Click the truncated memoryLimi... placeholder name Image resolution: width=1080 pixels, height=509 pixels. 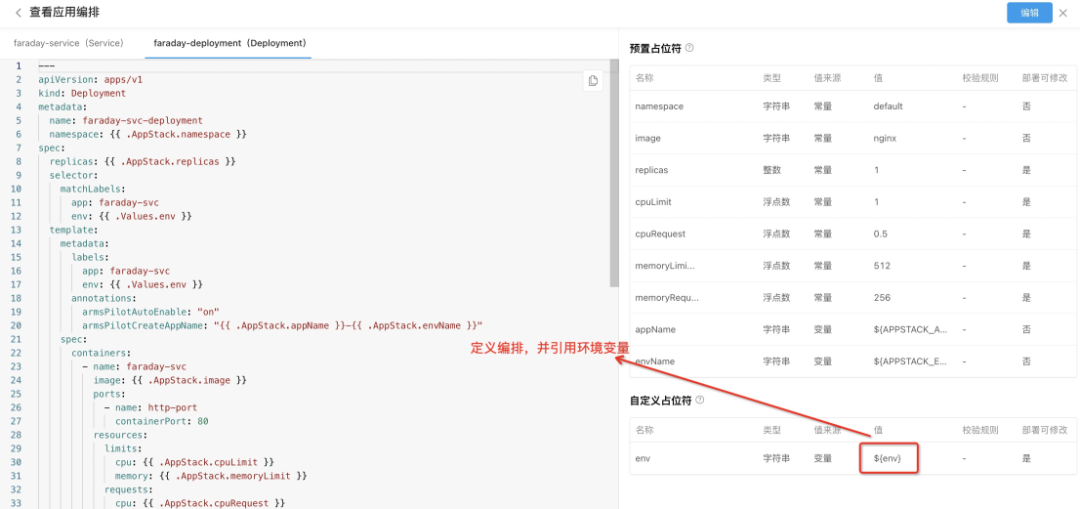(x=664, y=266)
